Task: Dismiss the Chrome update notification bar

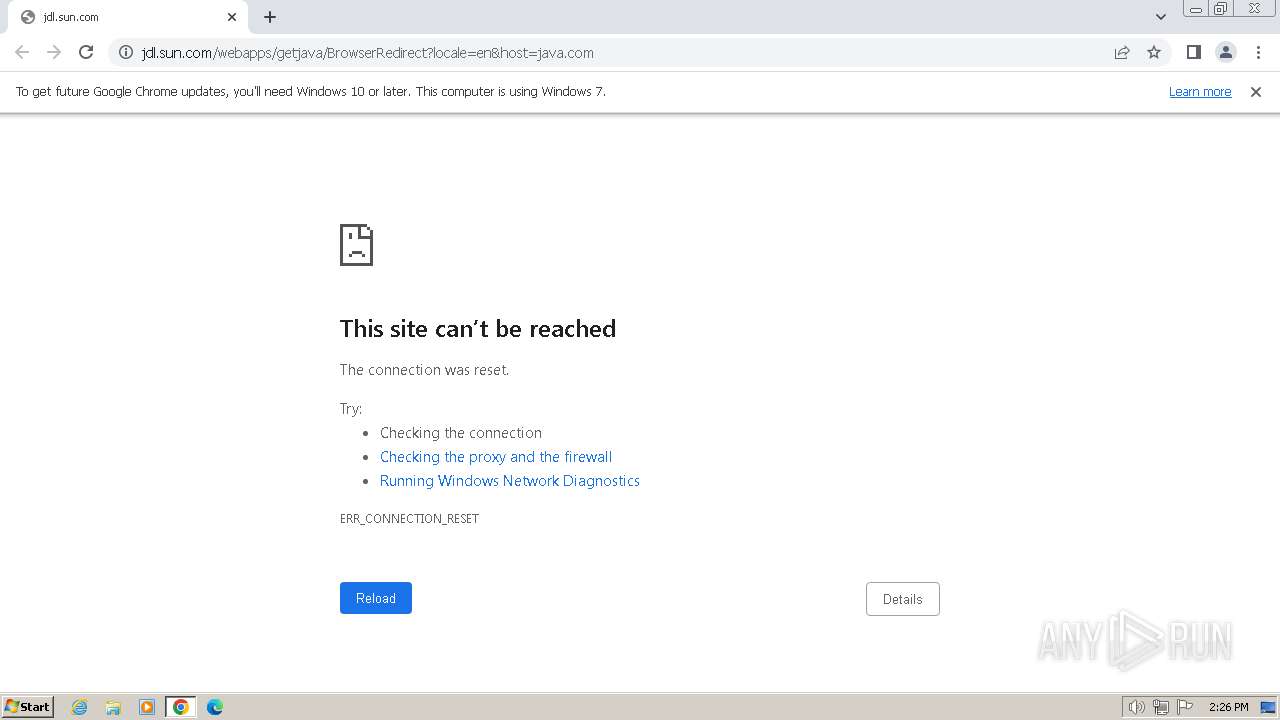Action: (1256, 91)
